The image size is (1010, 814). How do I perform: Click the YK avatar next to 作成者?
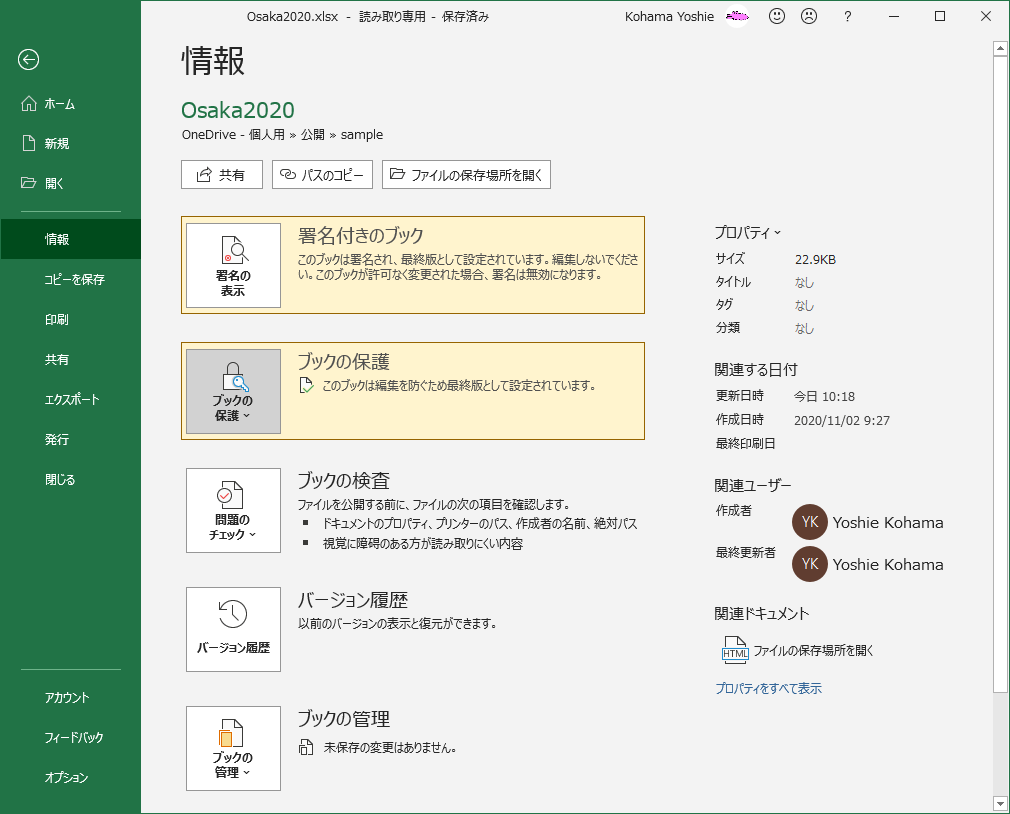pos(810,522)
